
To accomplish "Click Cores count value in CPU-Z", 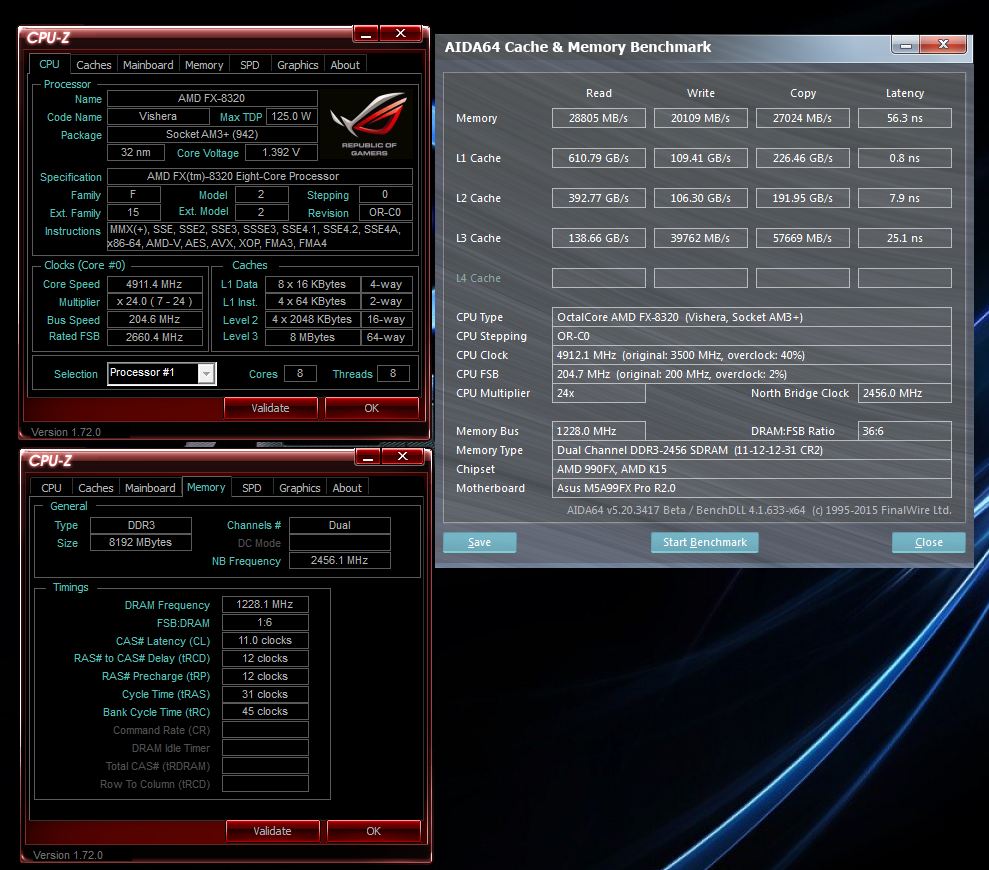I will pos(300,373).
